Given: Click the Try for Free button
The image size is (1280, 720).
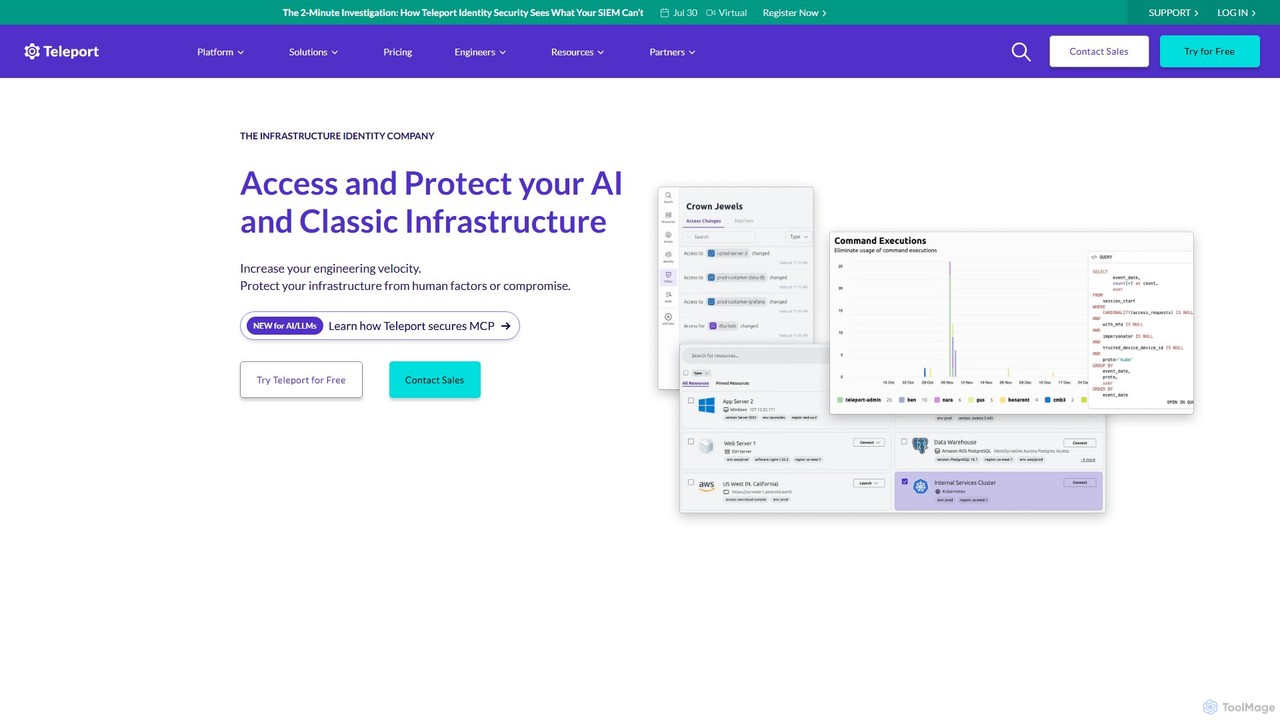Looking at the screenshot, I should click(x=1209, y=51).
